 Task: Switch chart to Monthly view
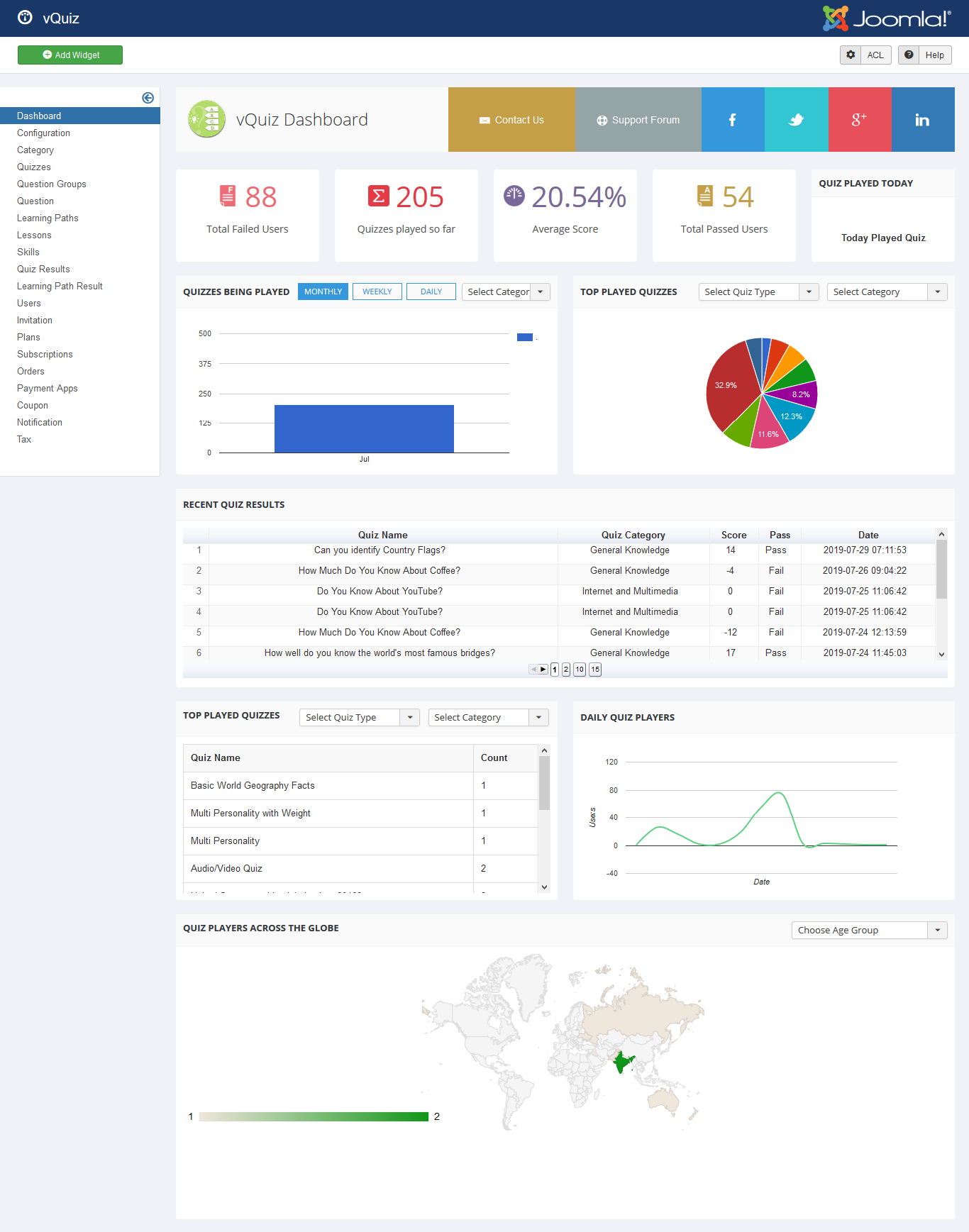click(323, 292)
